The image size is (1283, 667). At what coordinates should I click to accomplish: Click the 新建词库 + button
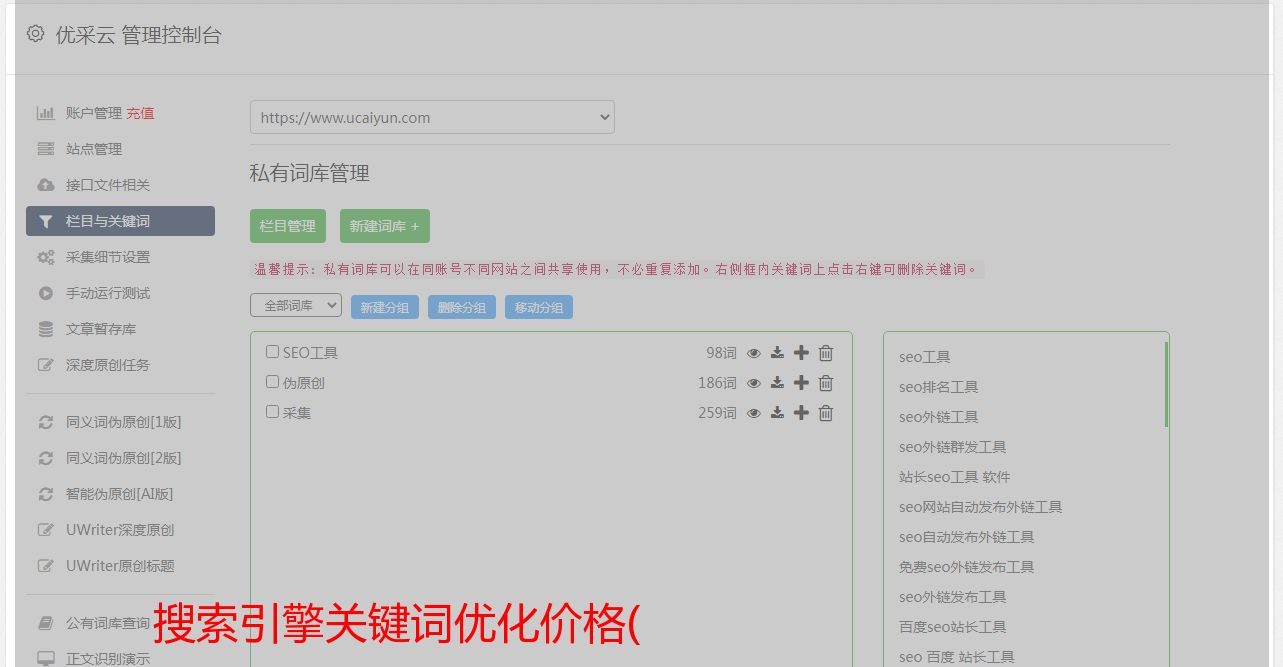(x=384, y=226)
